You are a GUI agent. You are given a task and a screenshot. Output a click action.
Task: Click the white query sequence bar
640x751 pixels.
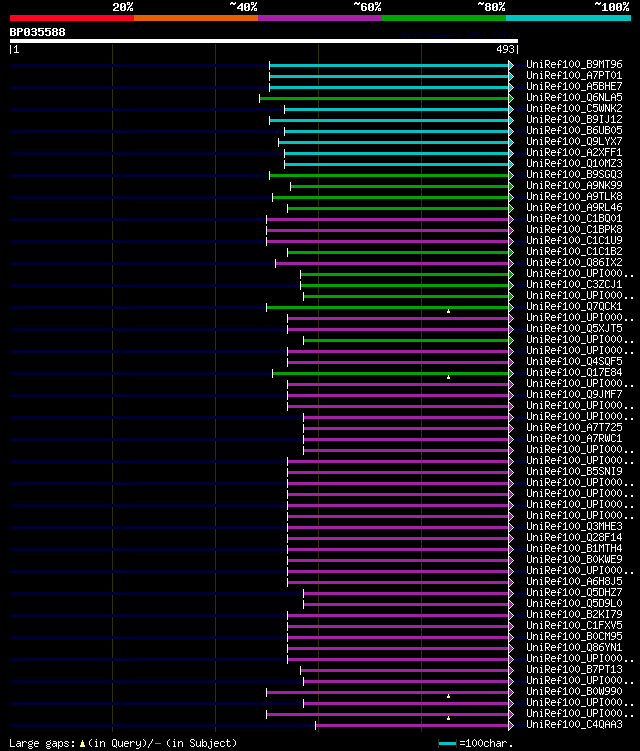(x=264, y=41)
